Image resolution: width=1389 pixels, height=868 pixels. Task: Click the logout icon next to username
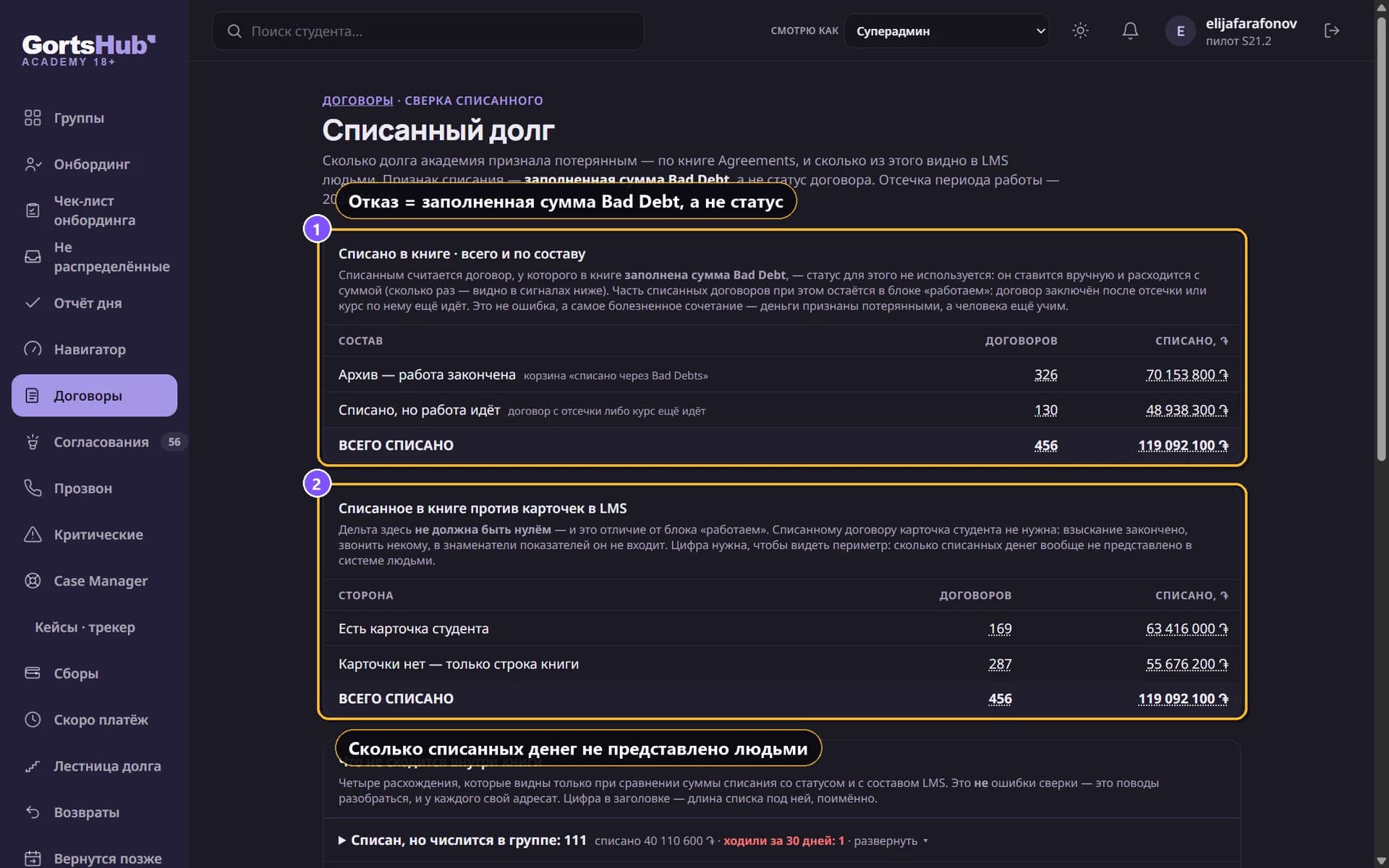1332,30
